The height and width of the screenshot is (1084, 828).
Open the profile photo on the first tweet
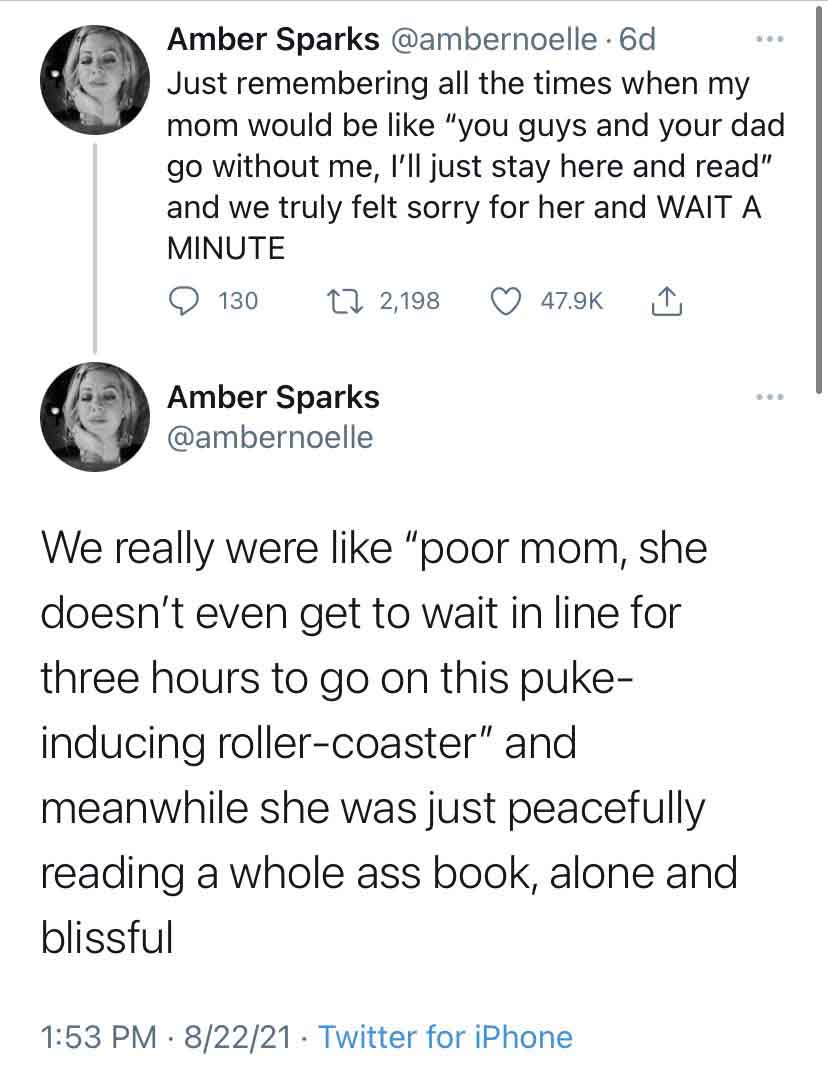click(95, 80)
